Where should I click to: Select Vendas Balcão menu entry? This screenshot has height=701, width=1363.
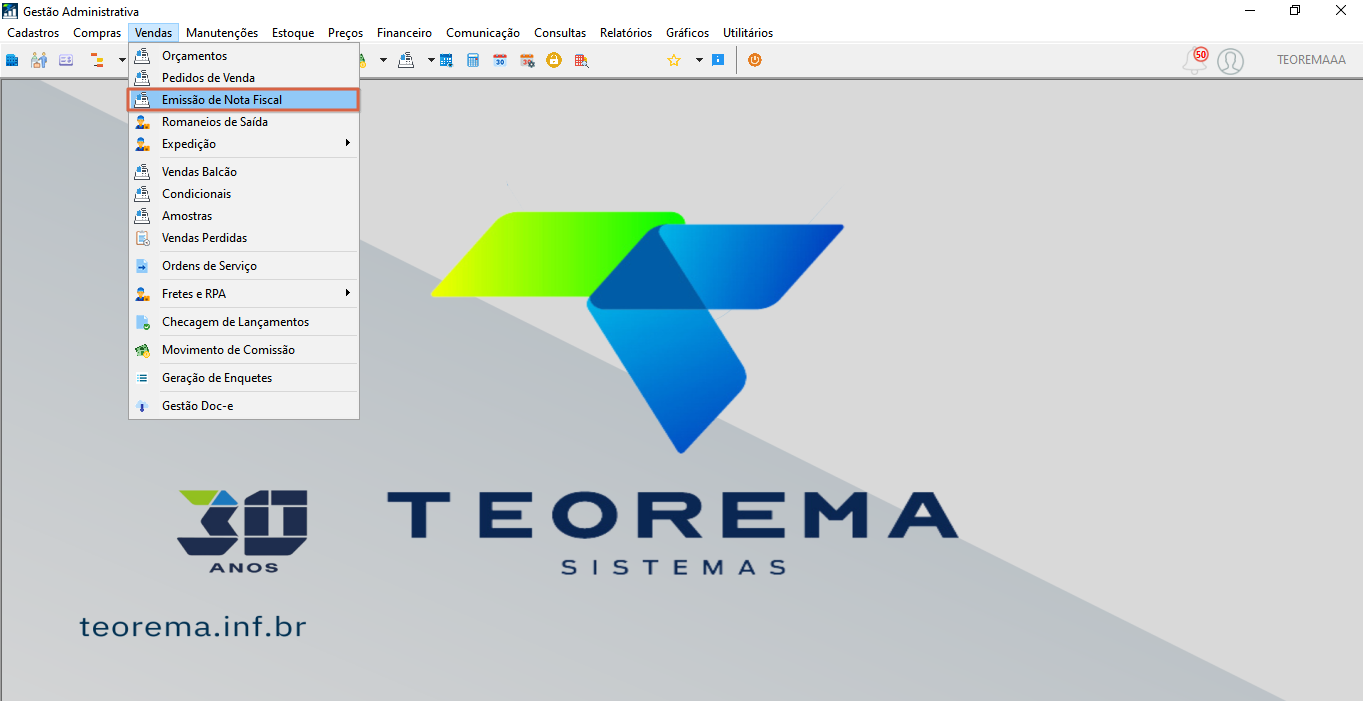click(x=243, y=172)
